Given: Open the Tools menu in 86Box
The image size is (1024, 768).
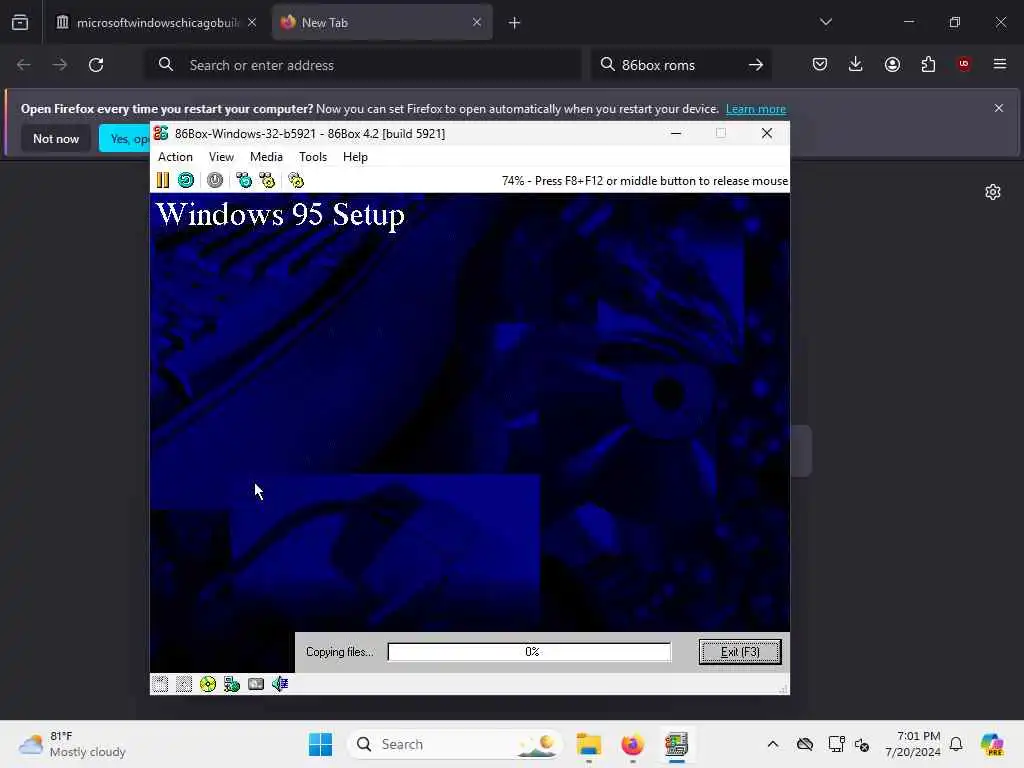Looking at the screenshot, I should click(313, 157).
